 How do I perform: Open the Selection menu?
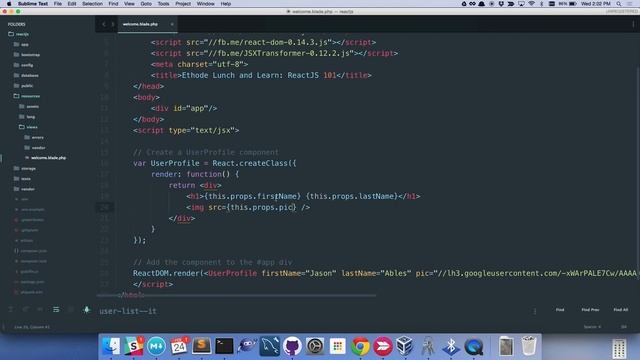pyautogui.click(x=92, y=4)
